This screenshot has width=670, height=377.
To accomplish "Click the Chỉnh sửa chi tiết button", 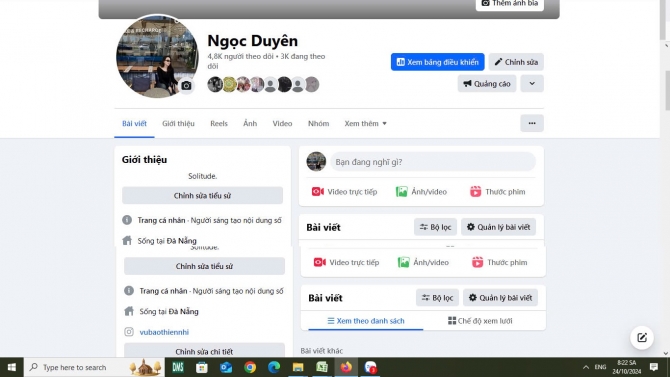I will click(x=204, y=351).
